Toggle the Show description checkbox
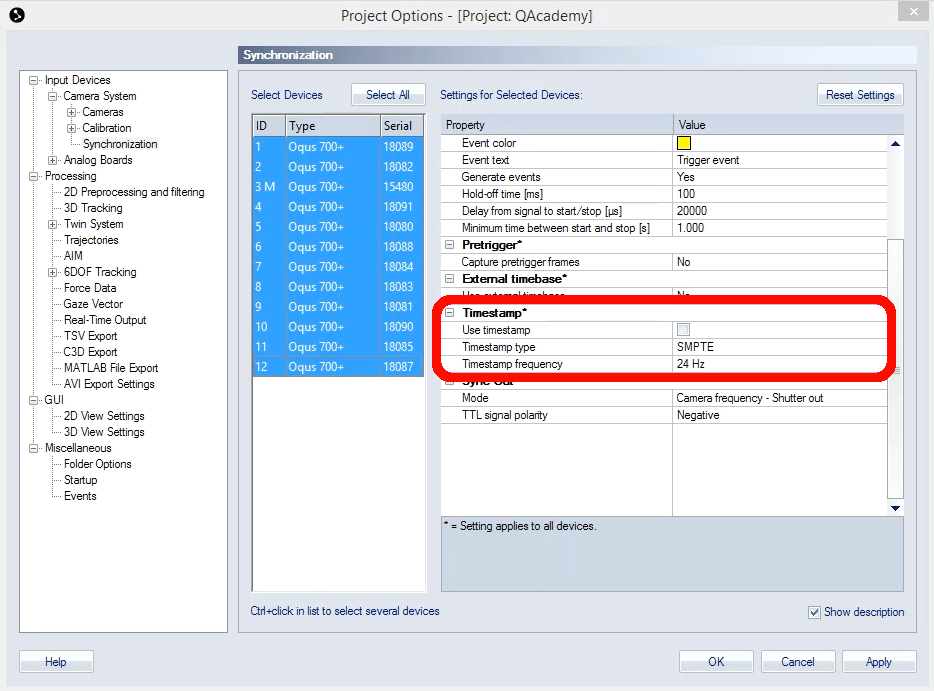 [x=814, y=612]
